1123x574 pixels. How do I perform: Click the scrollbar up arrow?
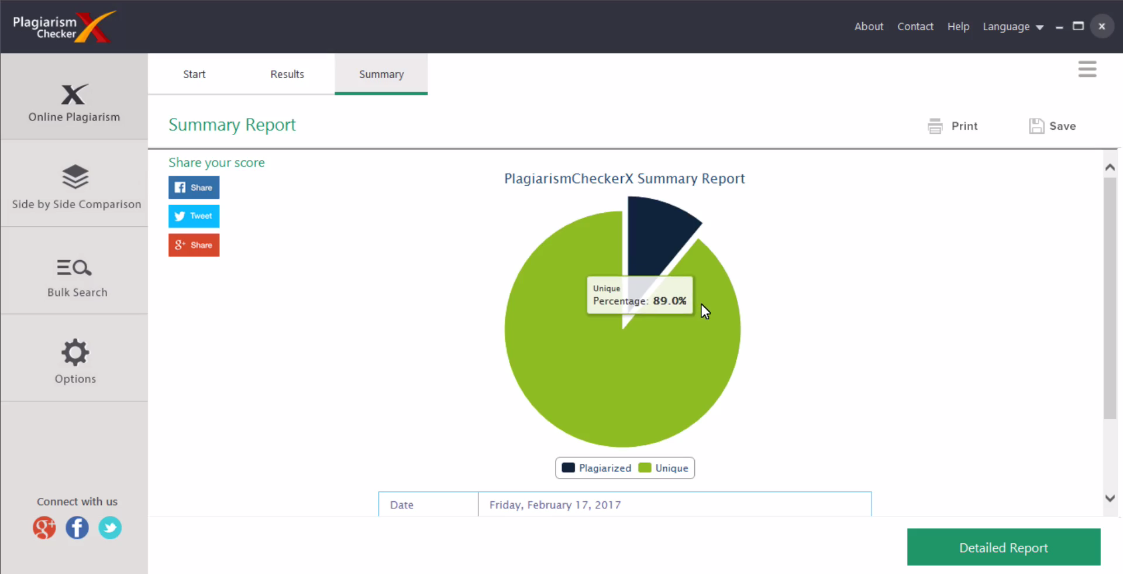pos(1110,168)
